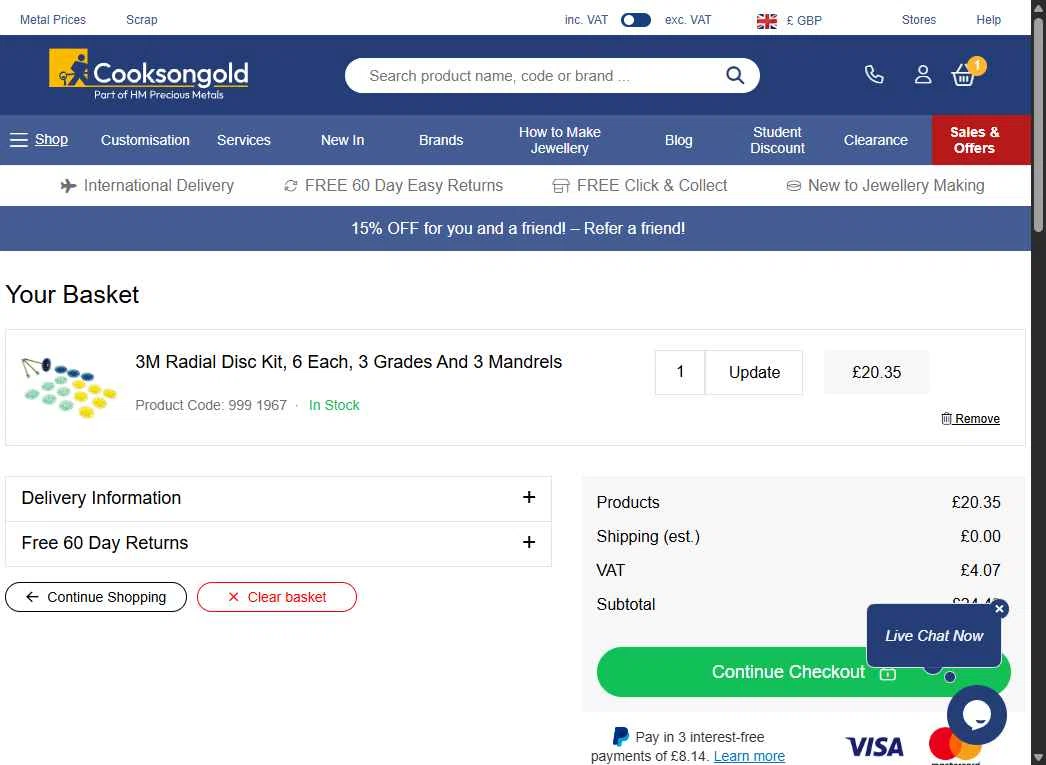Viewport: 1046px width, 765px height.
Task: Open the 3M Radial Disc Kit product title
Action: tap(348, 362)
